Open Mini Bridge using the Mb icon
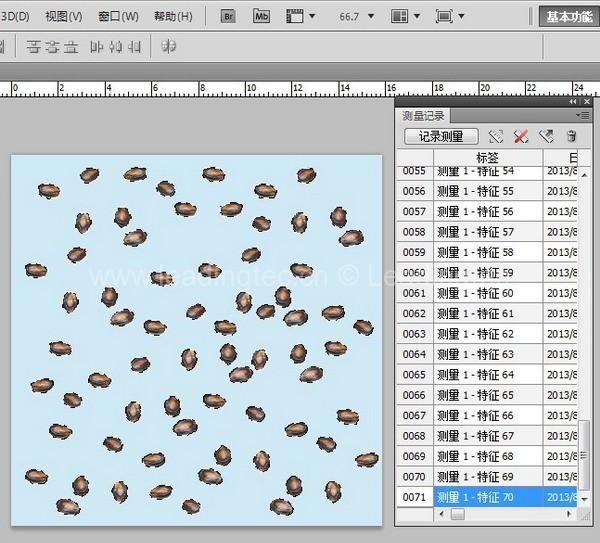 (261, 17)
